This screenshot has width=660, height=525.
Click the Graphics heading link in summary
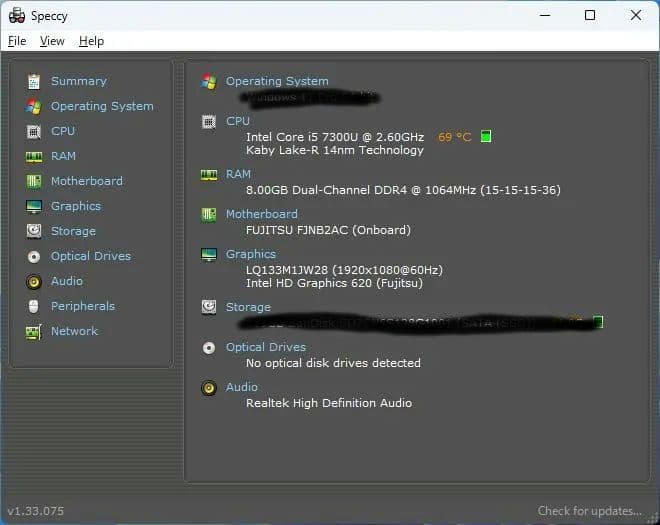tap(251, 254)
